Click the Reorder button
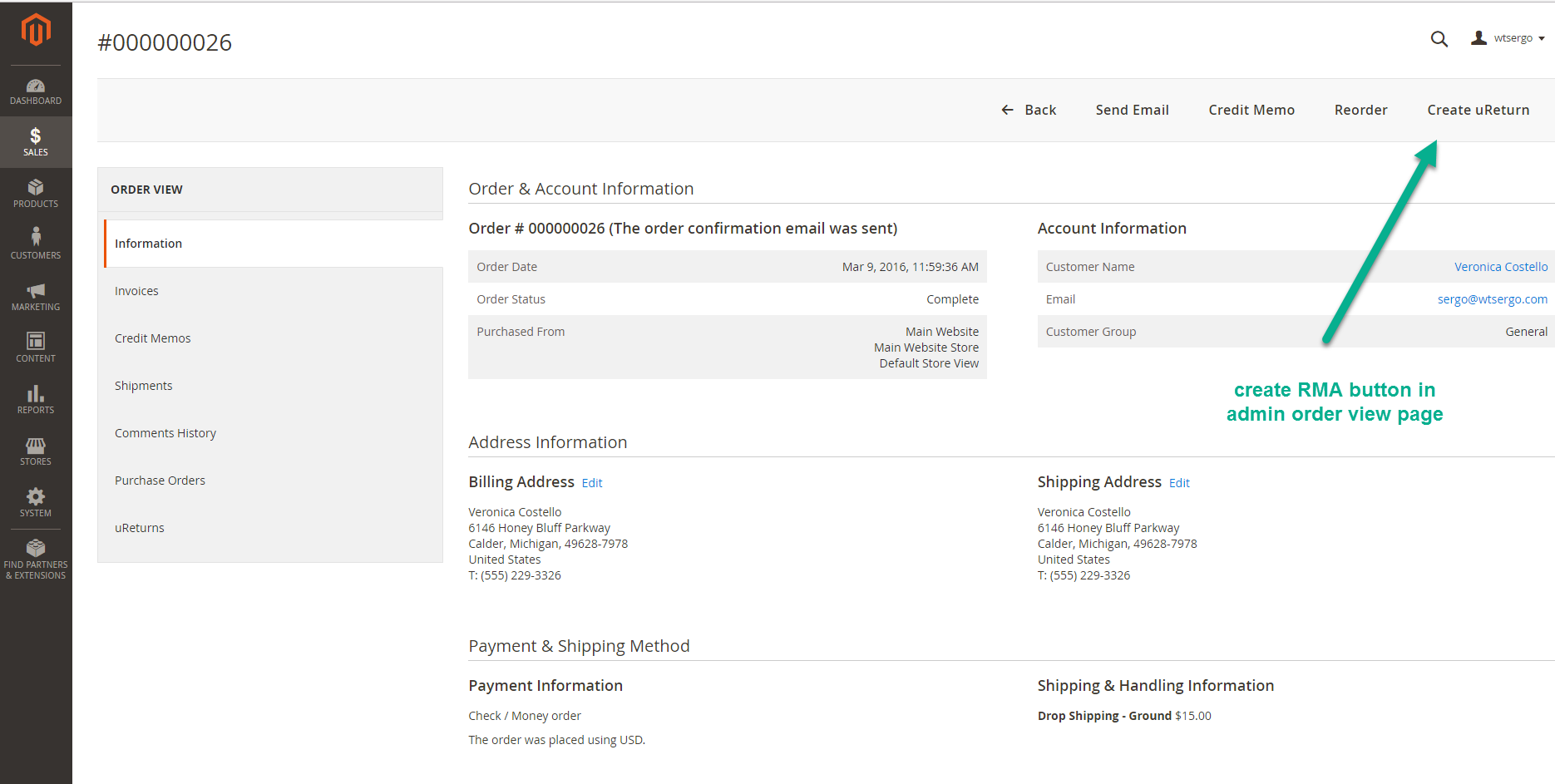 pos(1360,110)
